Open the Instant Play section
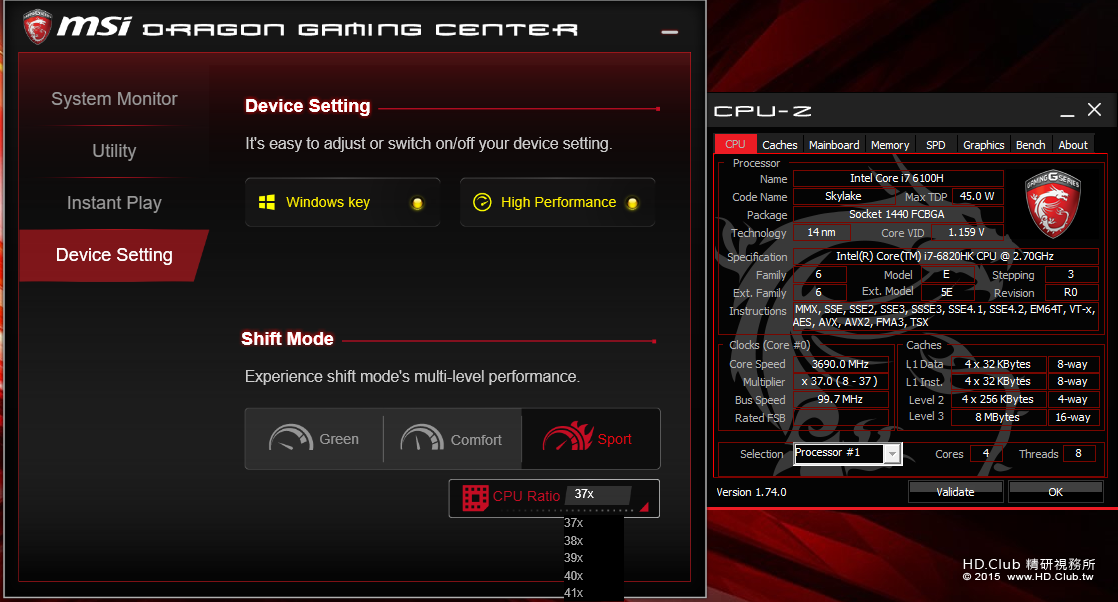This screenshot has width=1118, height=602. pyautogui.click(x=114, y=203)
